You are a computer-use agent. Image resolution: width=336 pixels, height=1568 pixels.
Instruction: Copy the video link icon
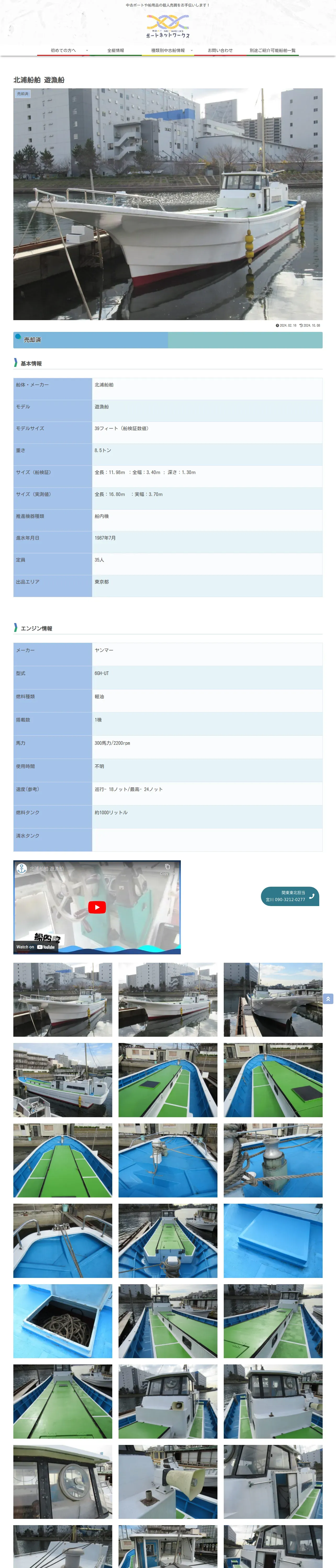[x=167, y=867]
